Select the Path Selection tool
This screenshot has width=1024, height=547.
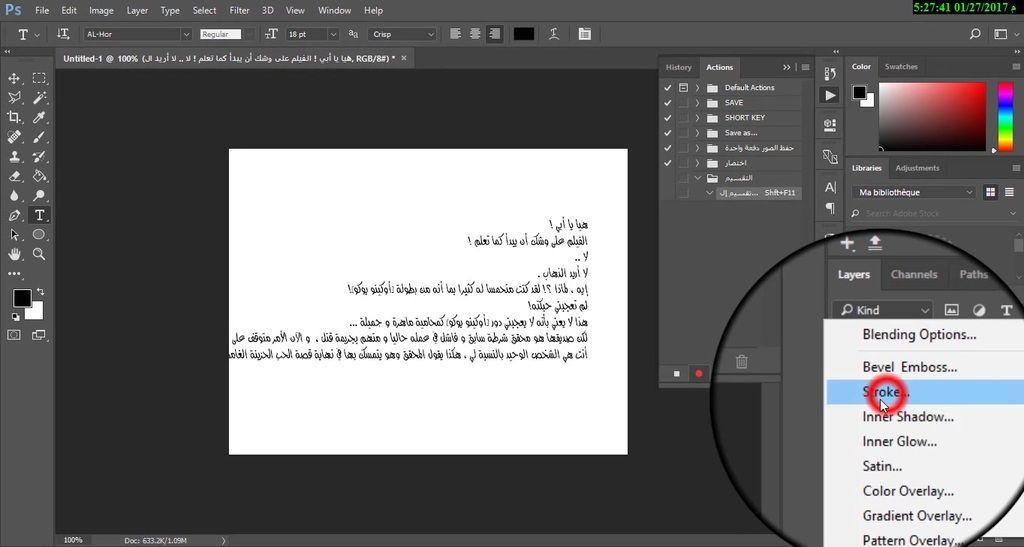[x=14, y=235]
